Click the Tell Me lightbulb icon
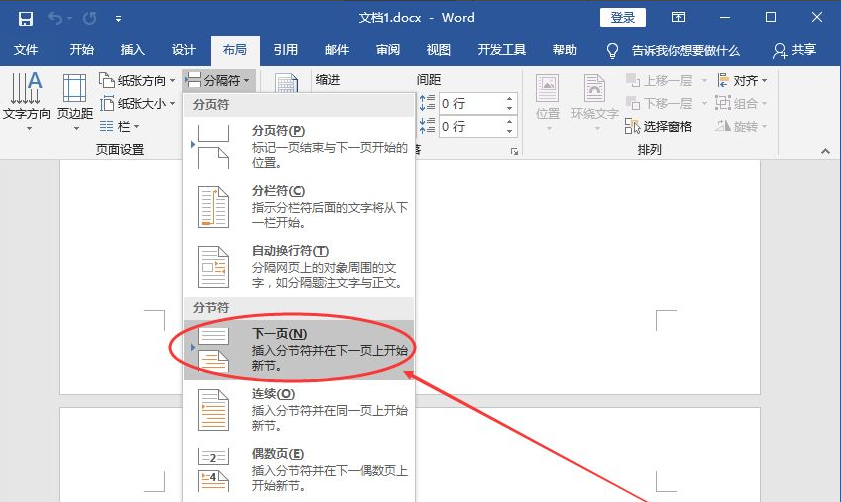Screen dimensions: 841x502 [613, 51]
